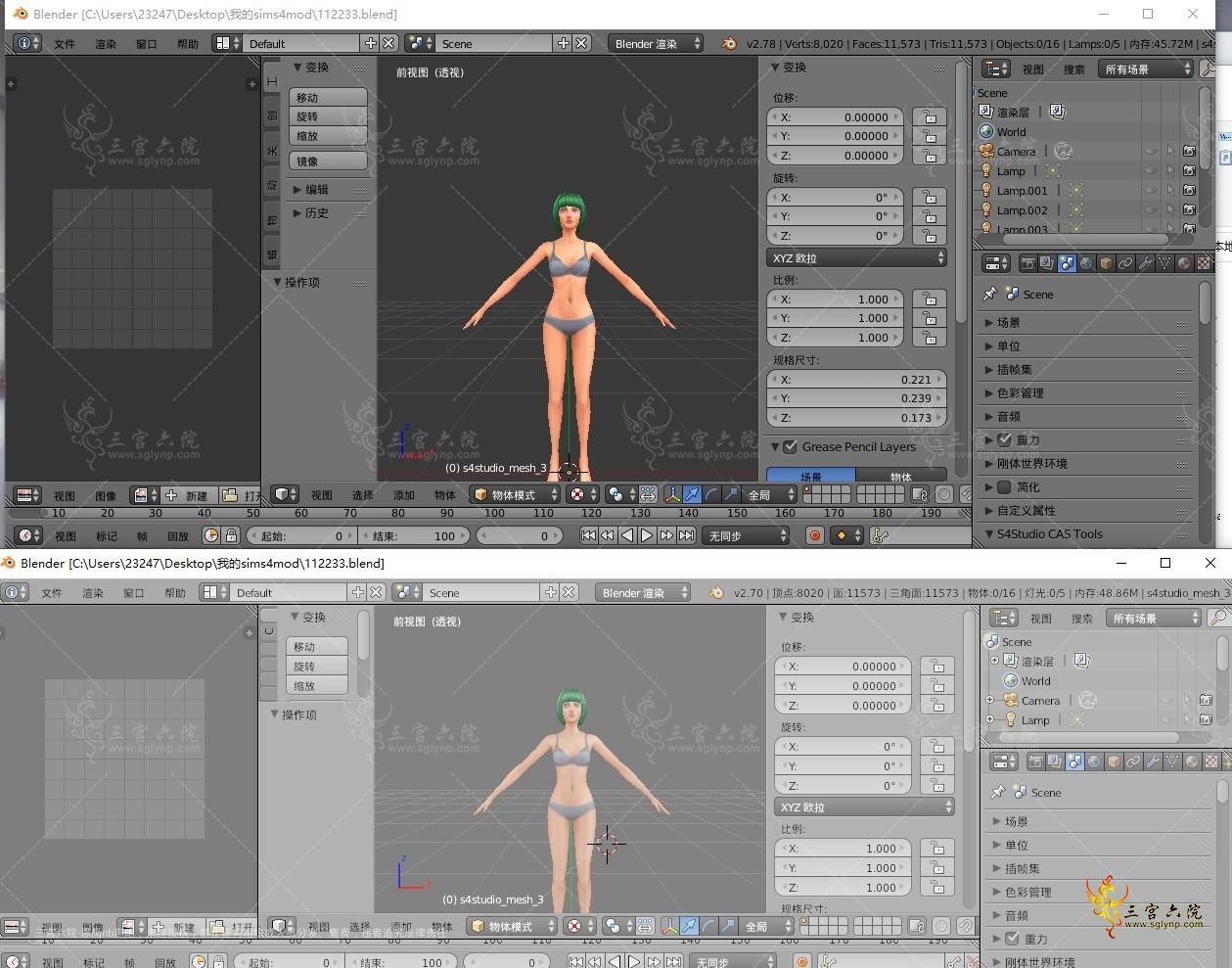Open the Blender 渲染 engine dropdown in top window
The width and height of the screenshot is (1232, 968).
(x=656, y=43)
